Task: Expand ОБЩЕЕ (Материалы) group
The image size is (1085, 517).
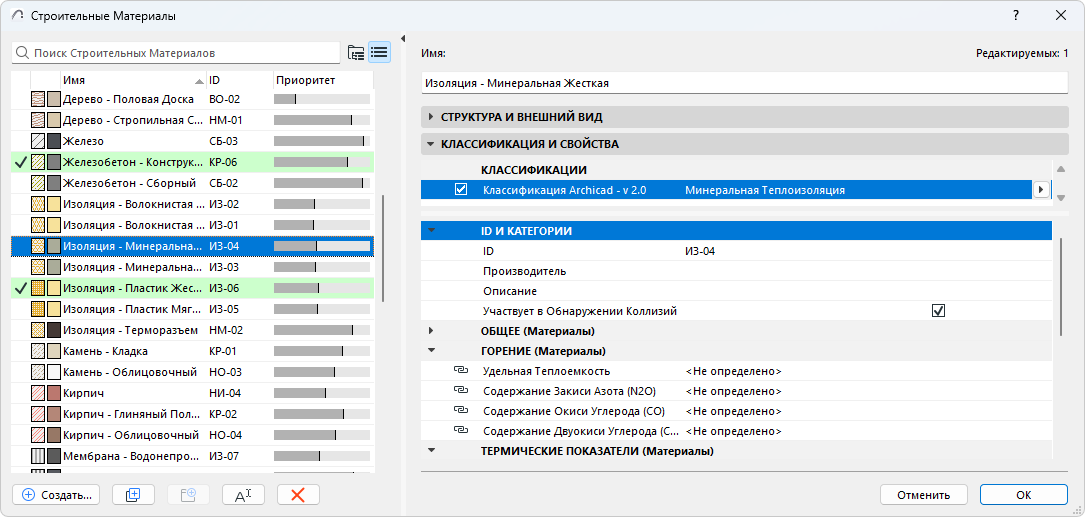Action: [431, 331]
